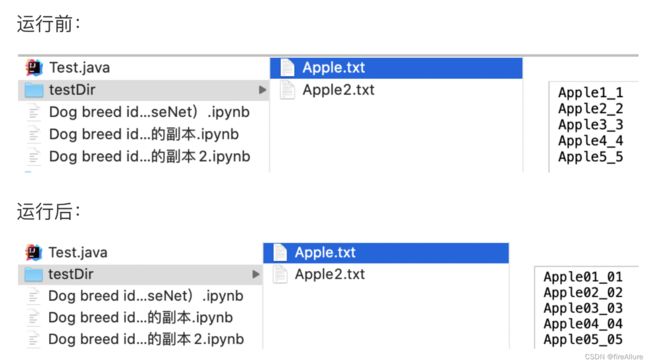Click Apple1_1 line in top preview

click(590, 92)
